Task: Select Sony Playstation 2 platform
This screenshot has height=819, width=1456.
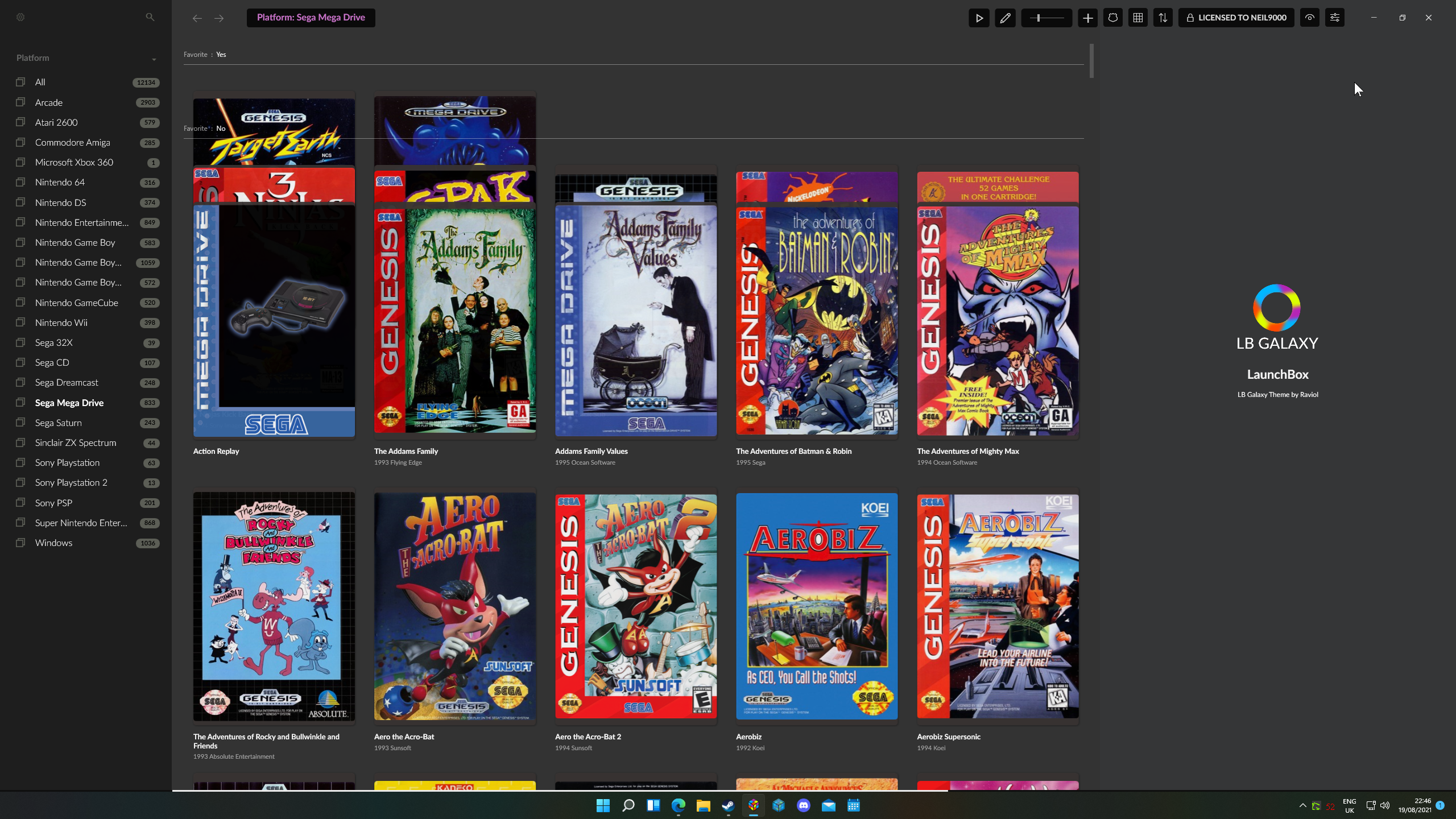Action: tap(88, 482)
